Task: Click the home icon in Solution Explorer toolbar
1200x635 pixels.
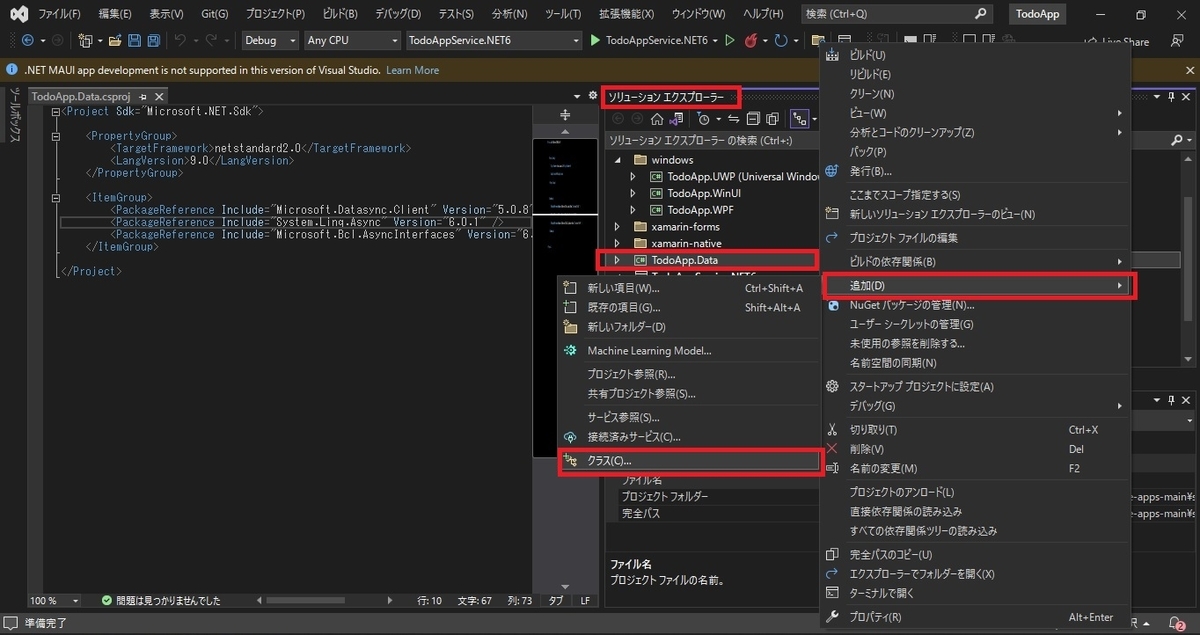Action: [657, 119]
